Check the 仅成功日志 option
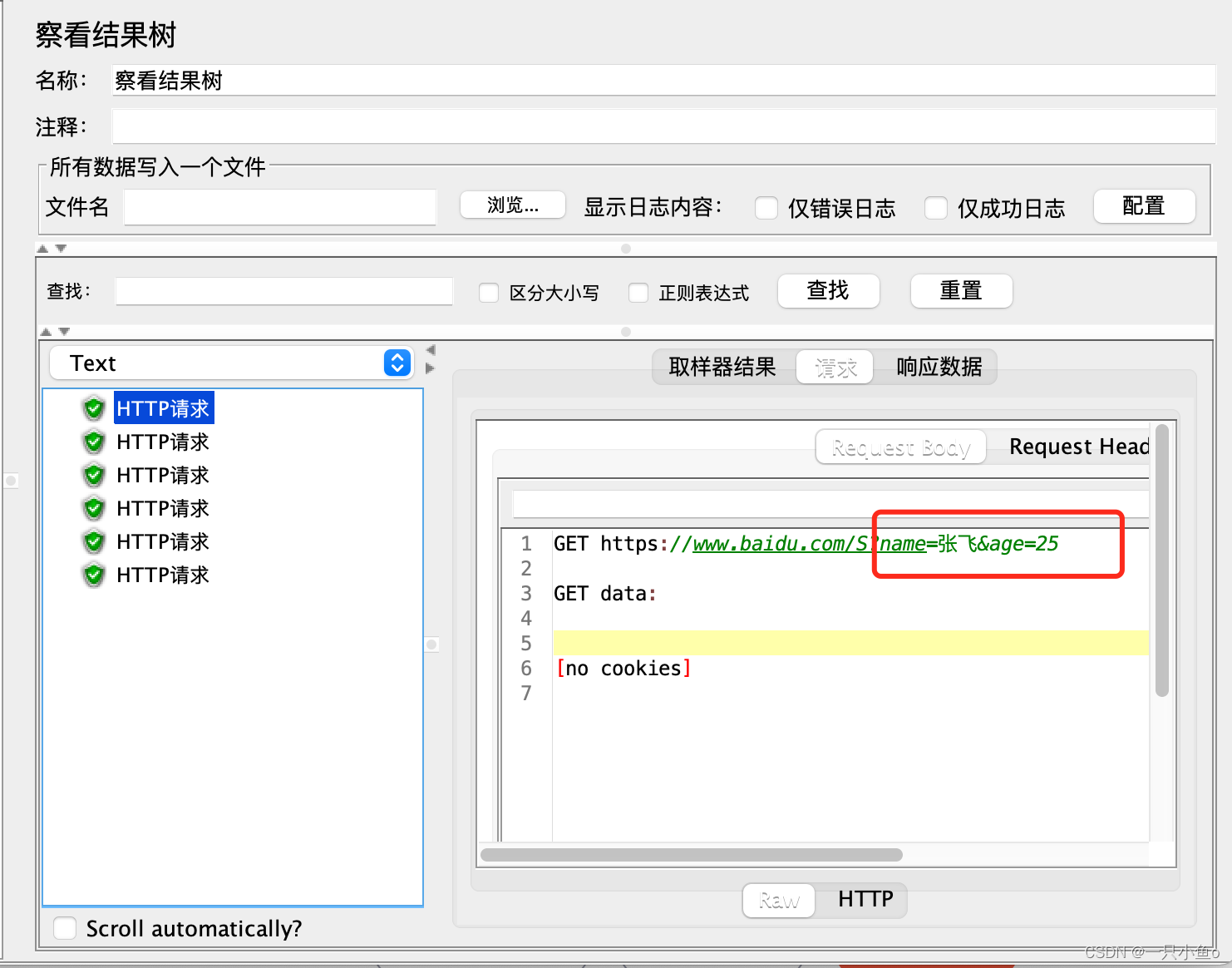Image resolution: width=1232 pixels, height=968 pixels. [x=936, y=208]
